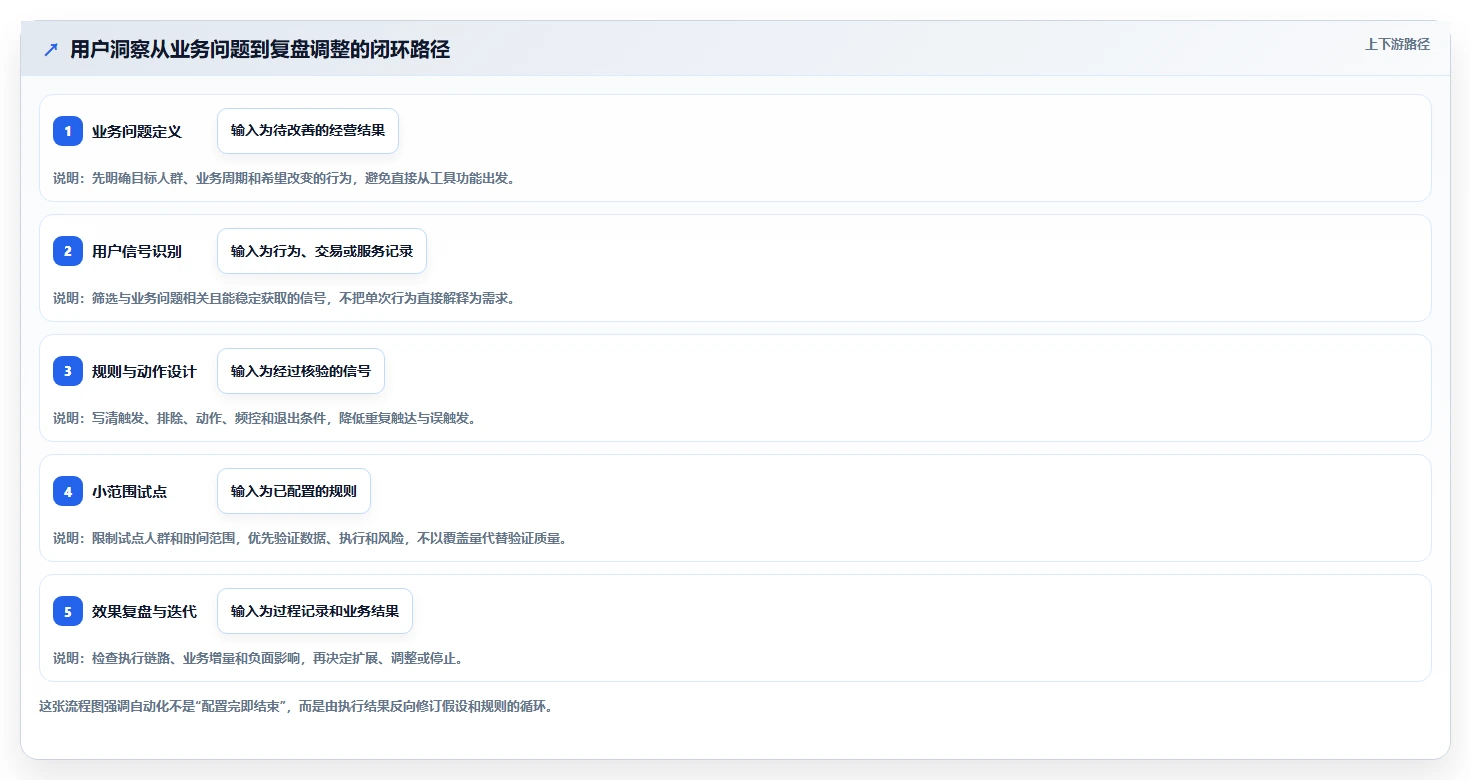Select the 输入为行为、交易或服务记录 chip
The width and height of the screenshot is (1471, 780).
322,251
